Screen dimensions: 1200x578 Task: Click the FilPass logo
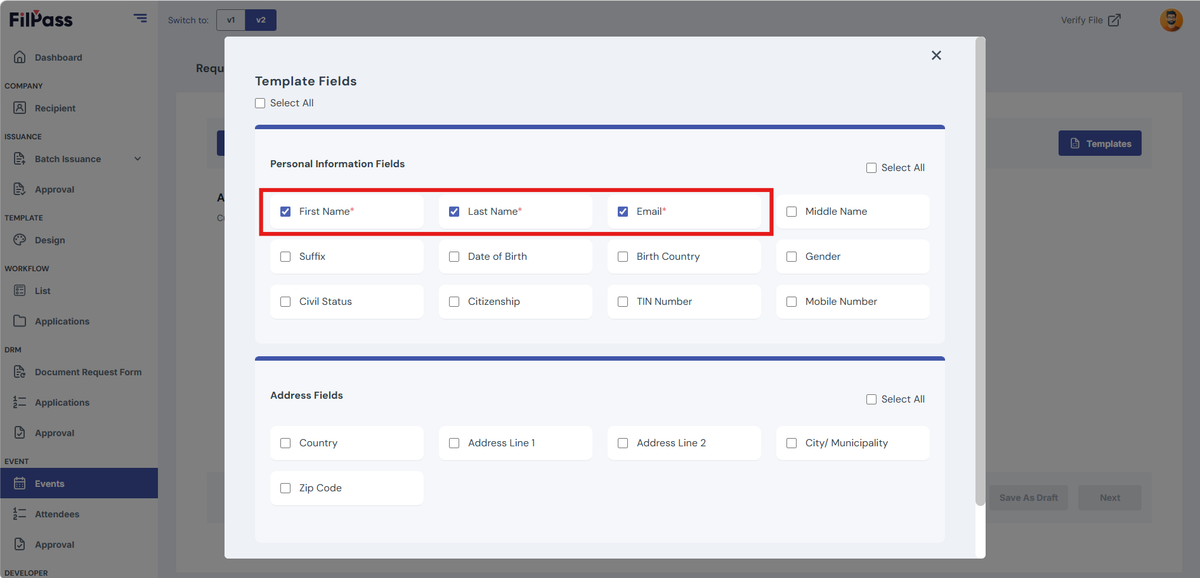pyautogui.click(x=41, y=19)
